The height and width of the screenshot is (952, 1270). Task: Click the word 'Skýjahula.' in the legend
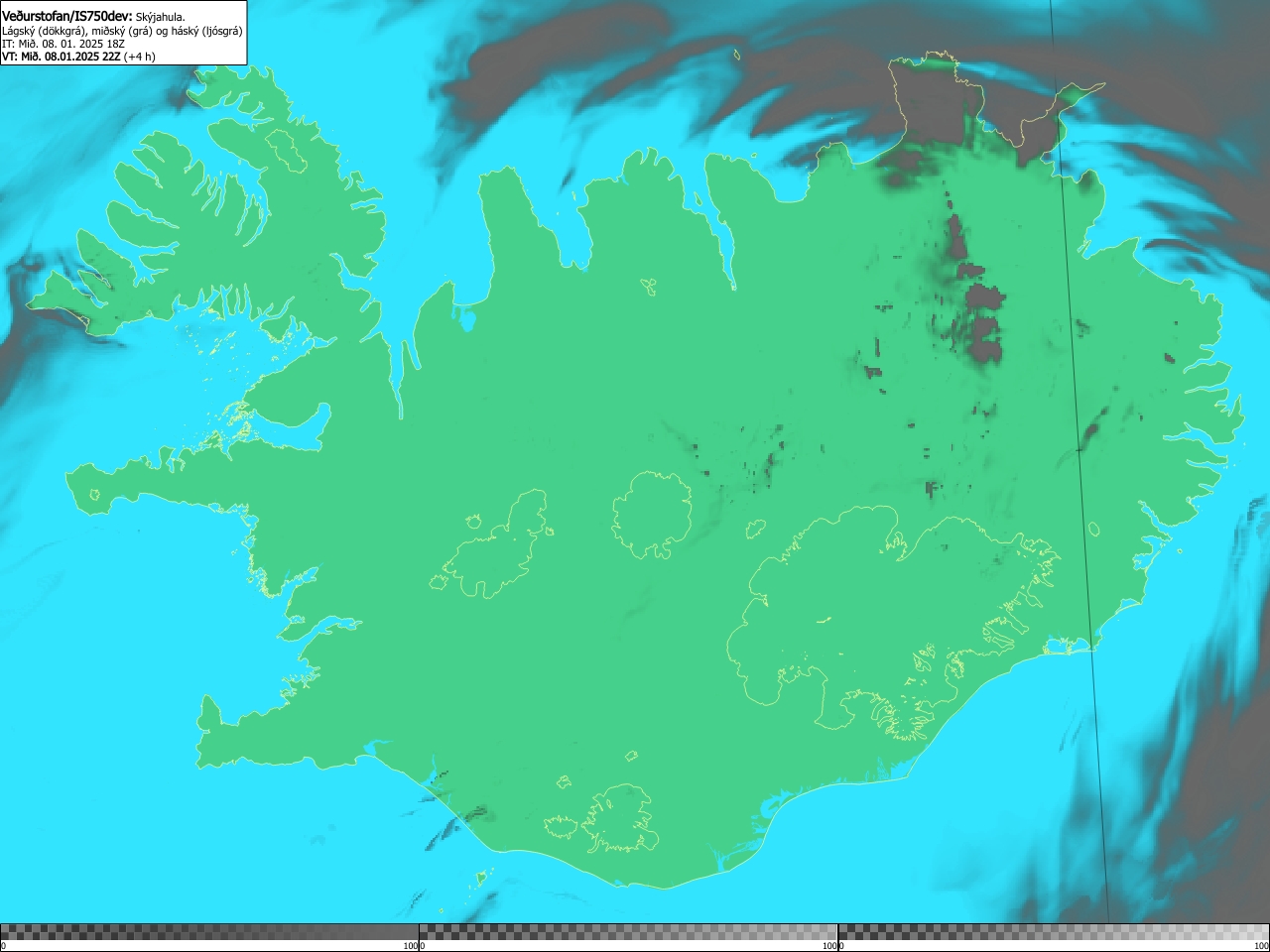[x=161, y=17]
